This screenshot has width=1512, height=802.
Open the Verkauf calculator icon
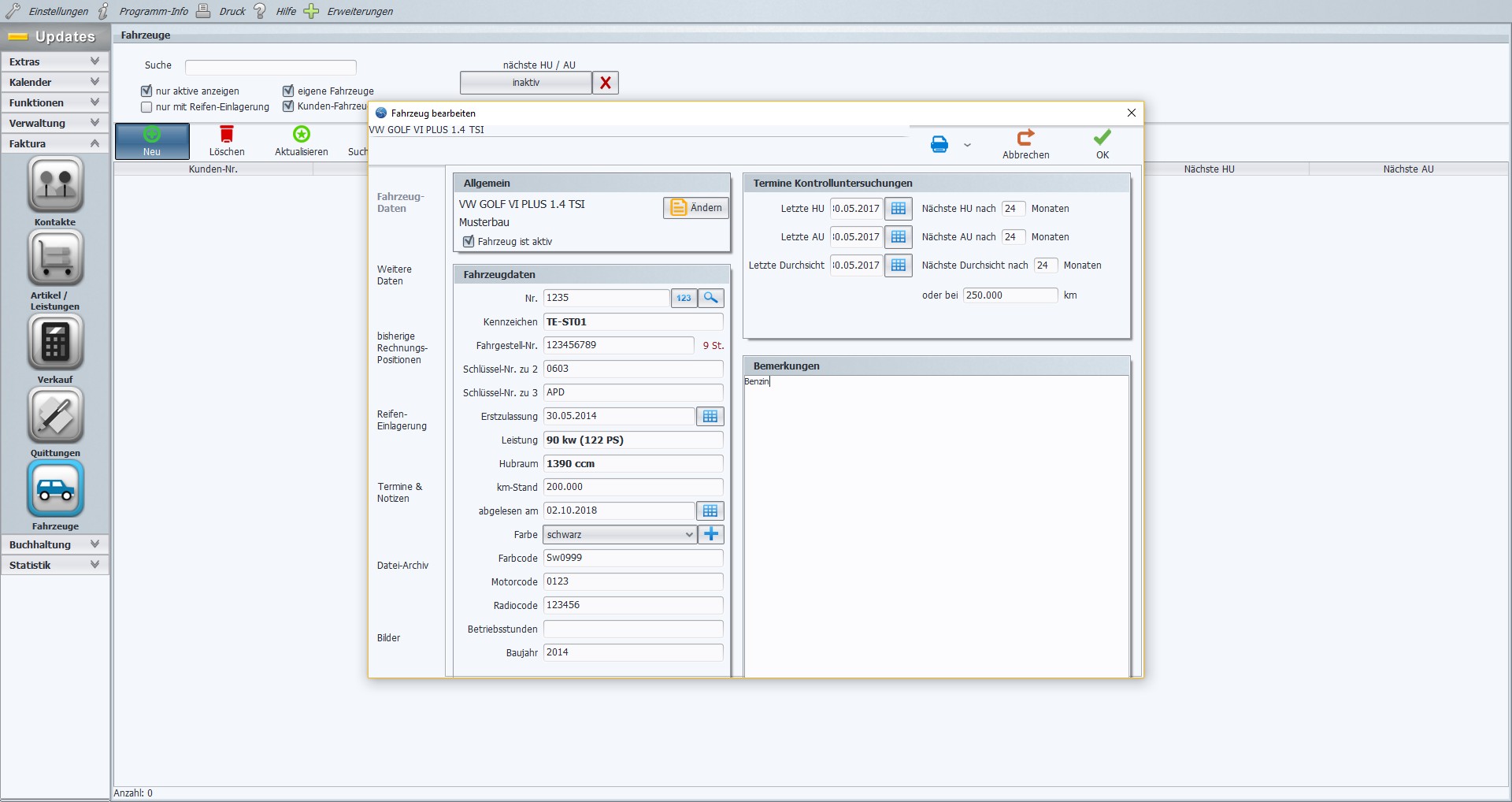pyautogui.click(x=55, y=342)
